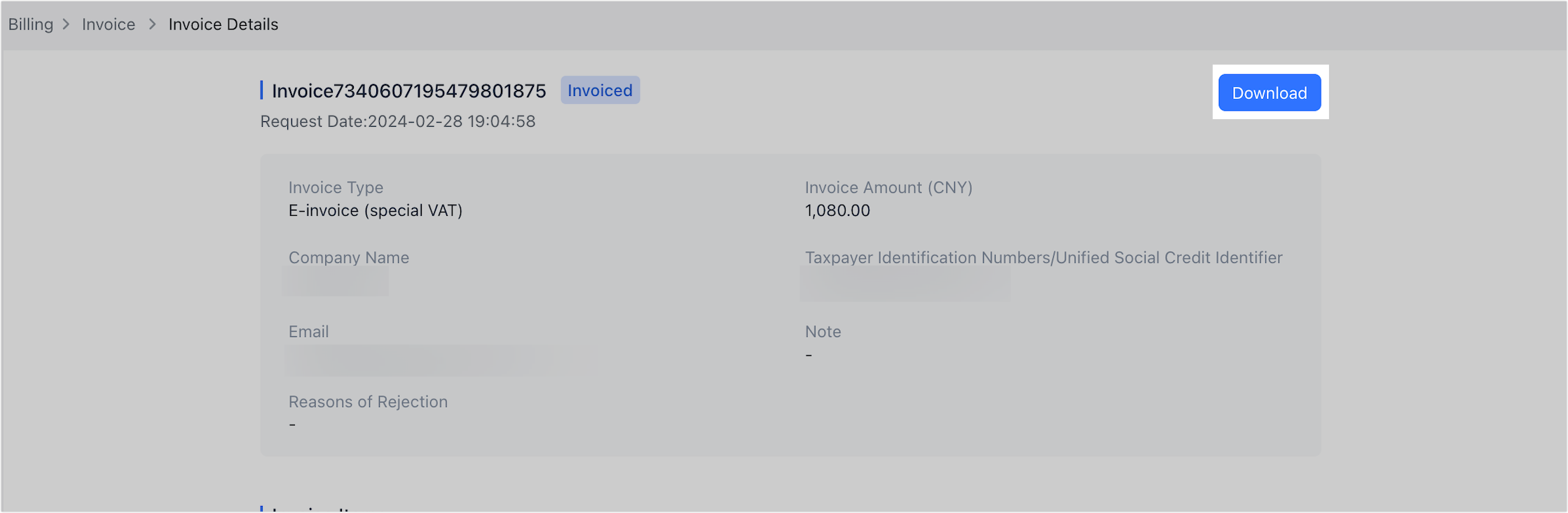Select the redacted company name value

click(336, 280)
